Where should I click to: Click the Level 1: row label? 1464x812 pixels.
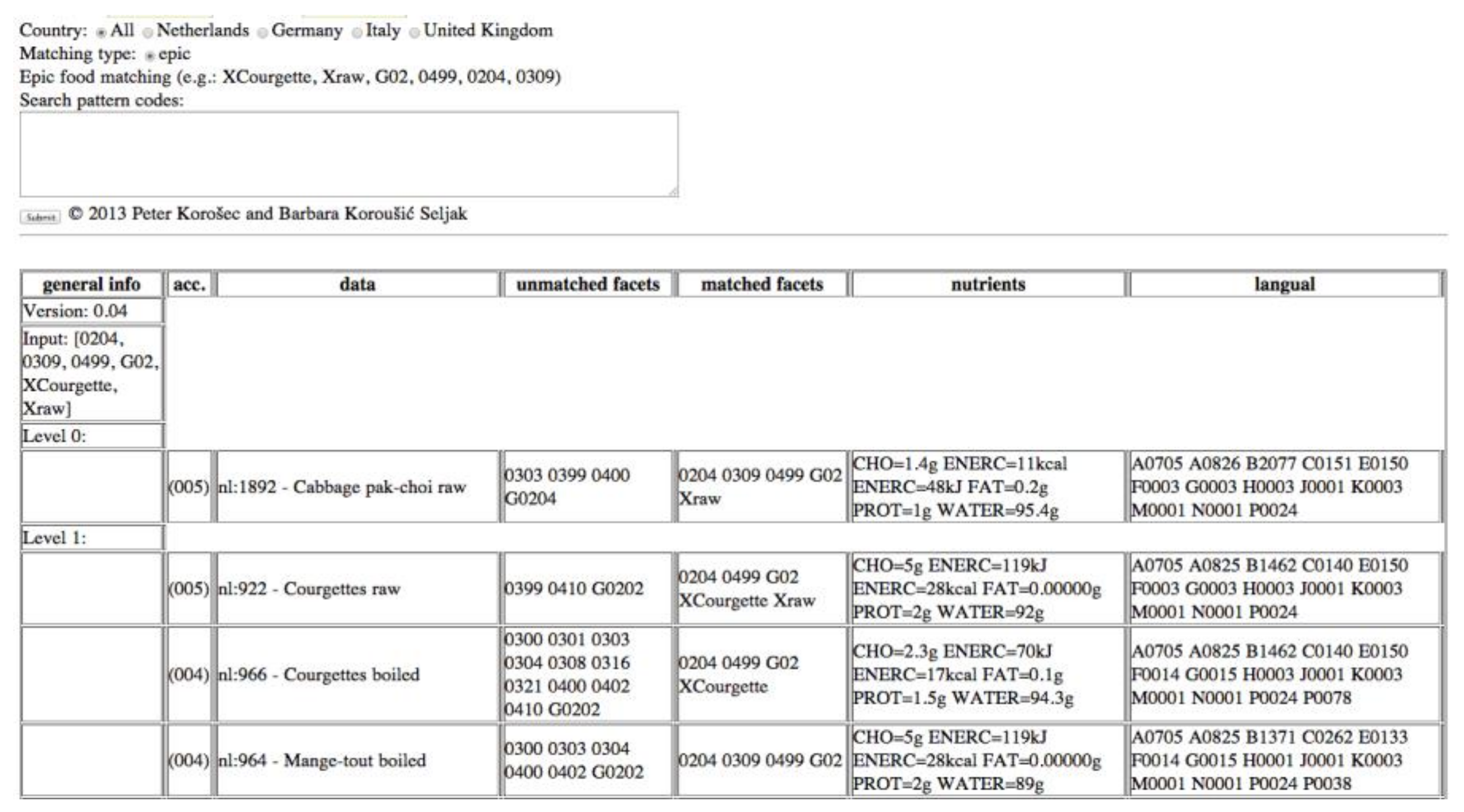[x=92, y=538]
